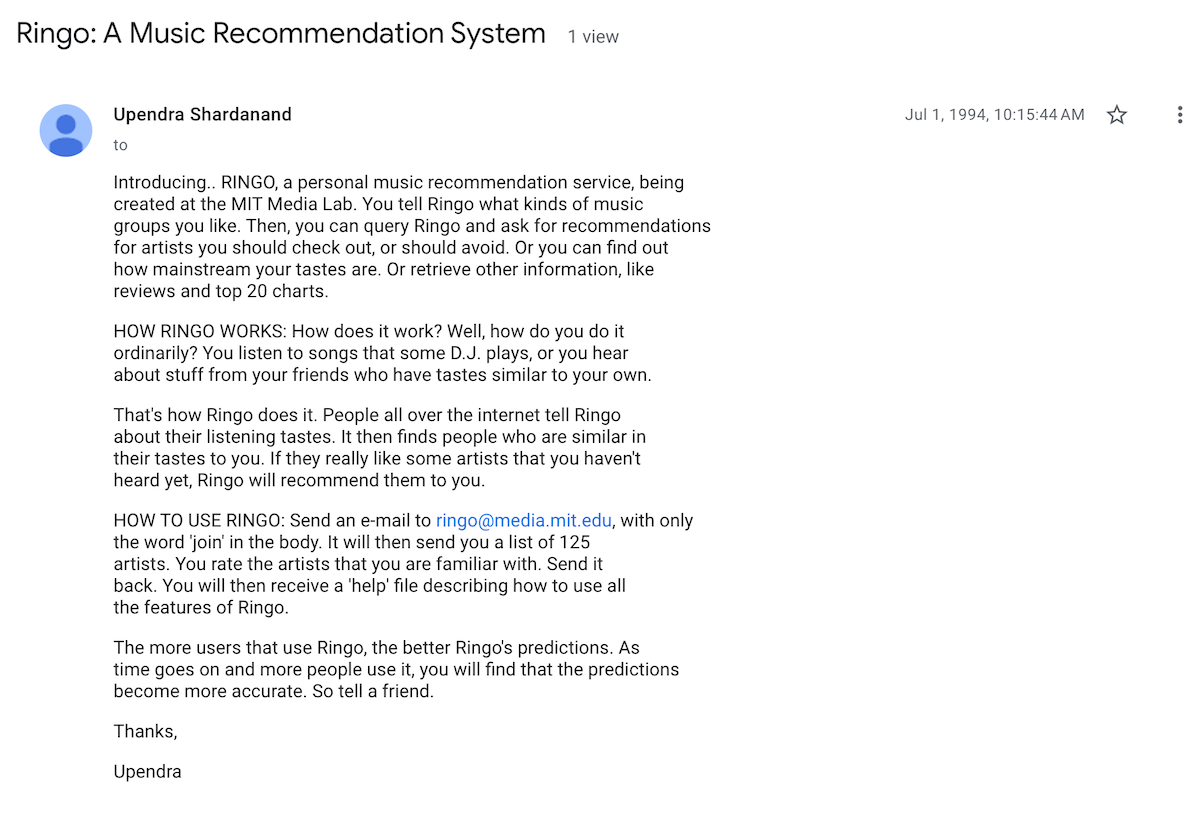Click the sender name Upendra Shardanand
Screen dimensions: 1200x816
[x=202, y=114]
